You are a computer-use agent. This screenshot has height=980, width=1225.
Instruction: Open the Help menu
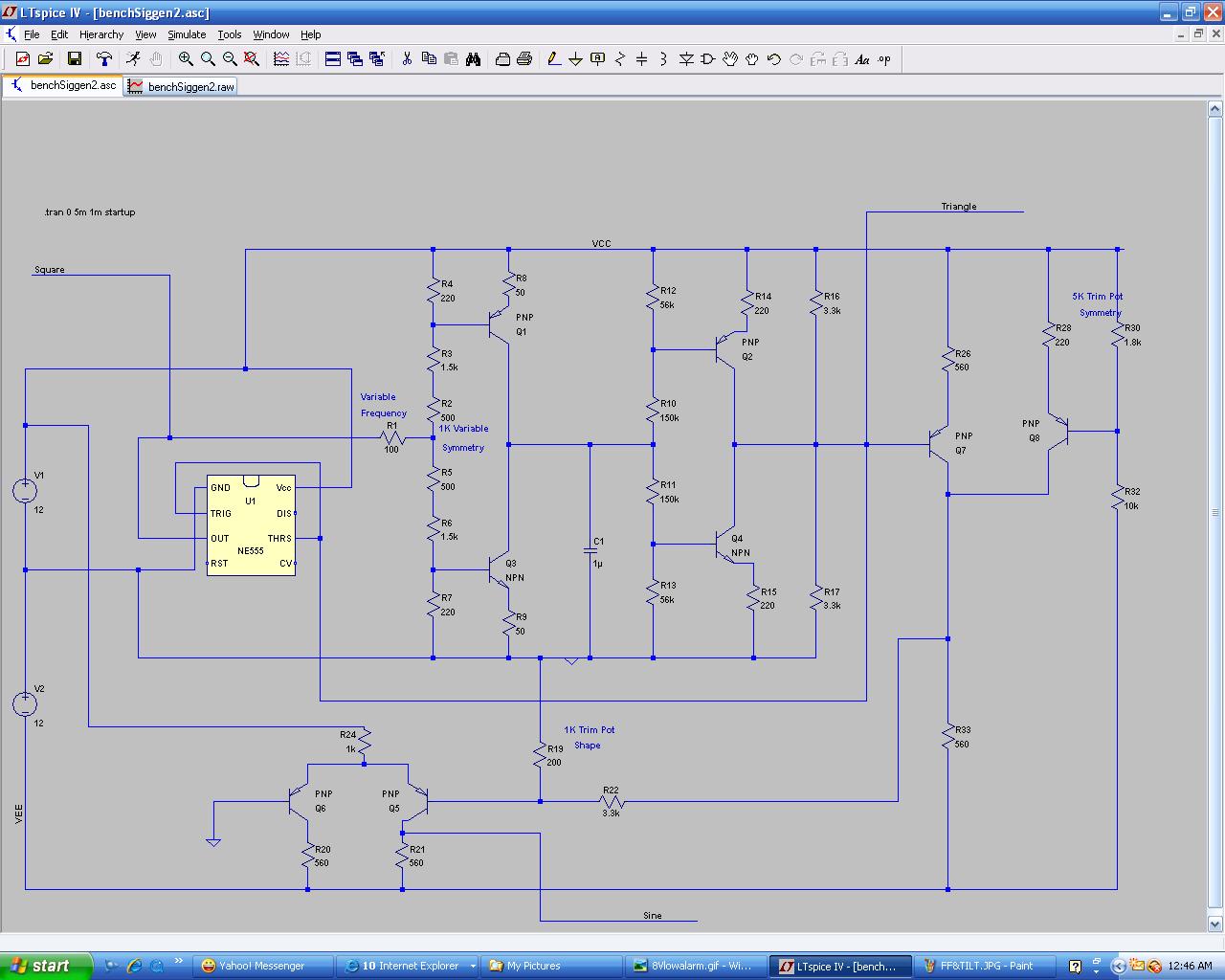click(311, 34)
